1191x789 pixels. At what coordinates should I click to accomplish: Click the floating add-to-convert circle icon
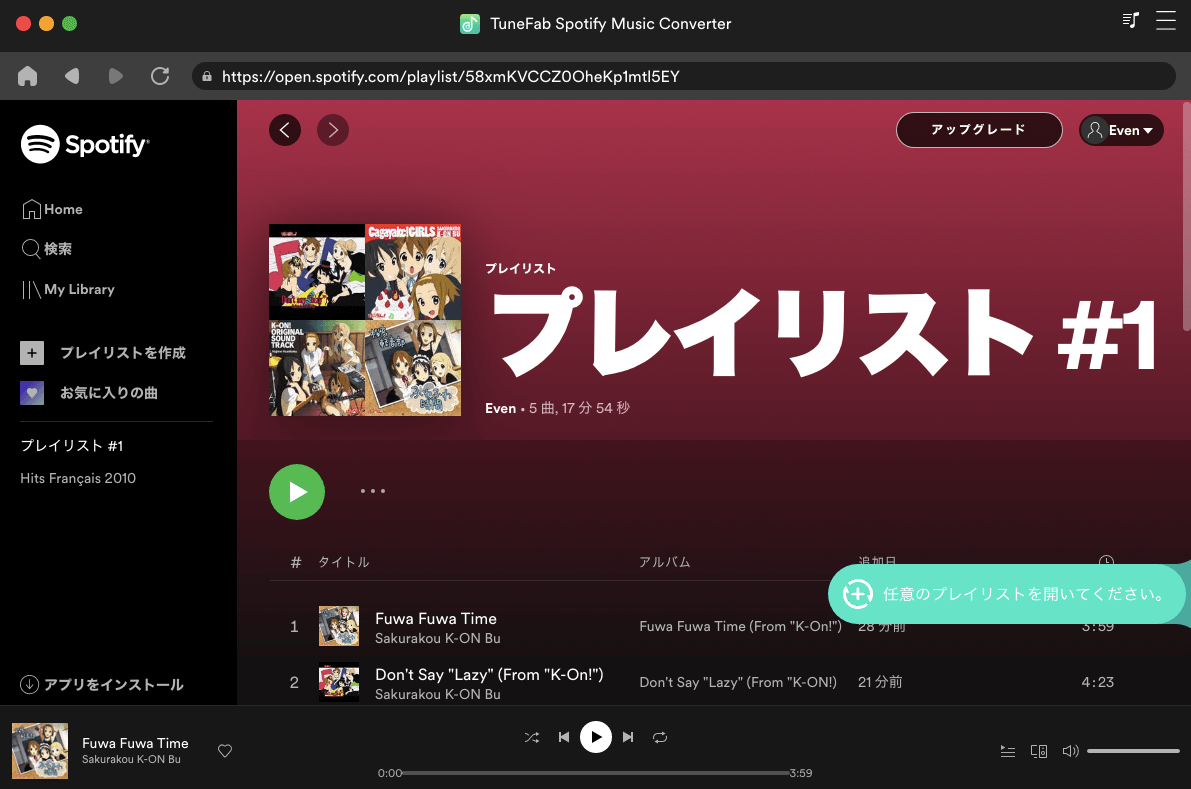coord(857,594)
